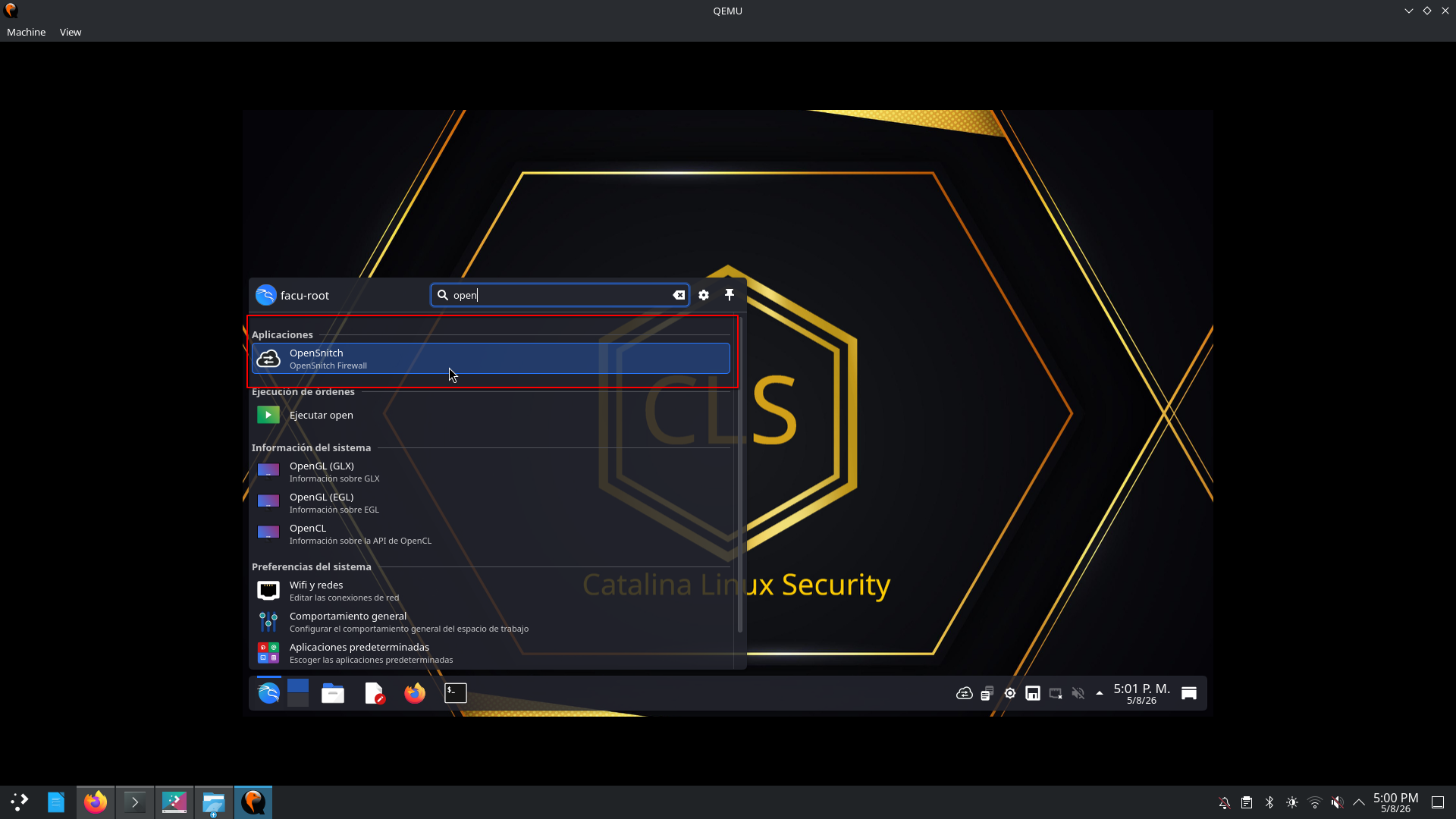Switch desktops using the guest pager
Viewport: 1456px width, 819px height.
pyautogui.click(x=298, y=693)
